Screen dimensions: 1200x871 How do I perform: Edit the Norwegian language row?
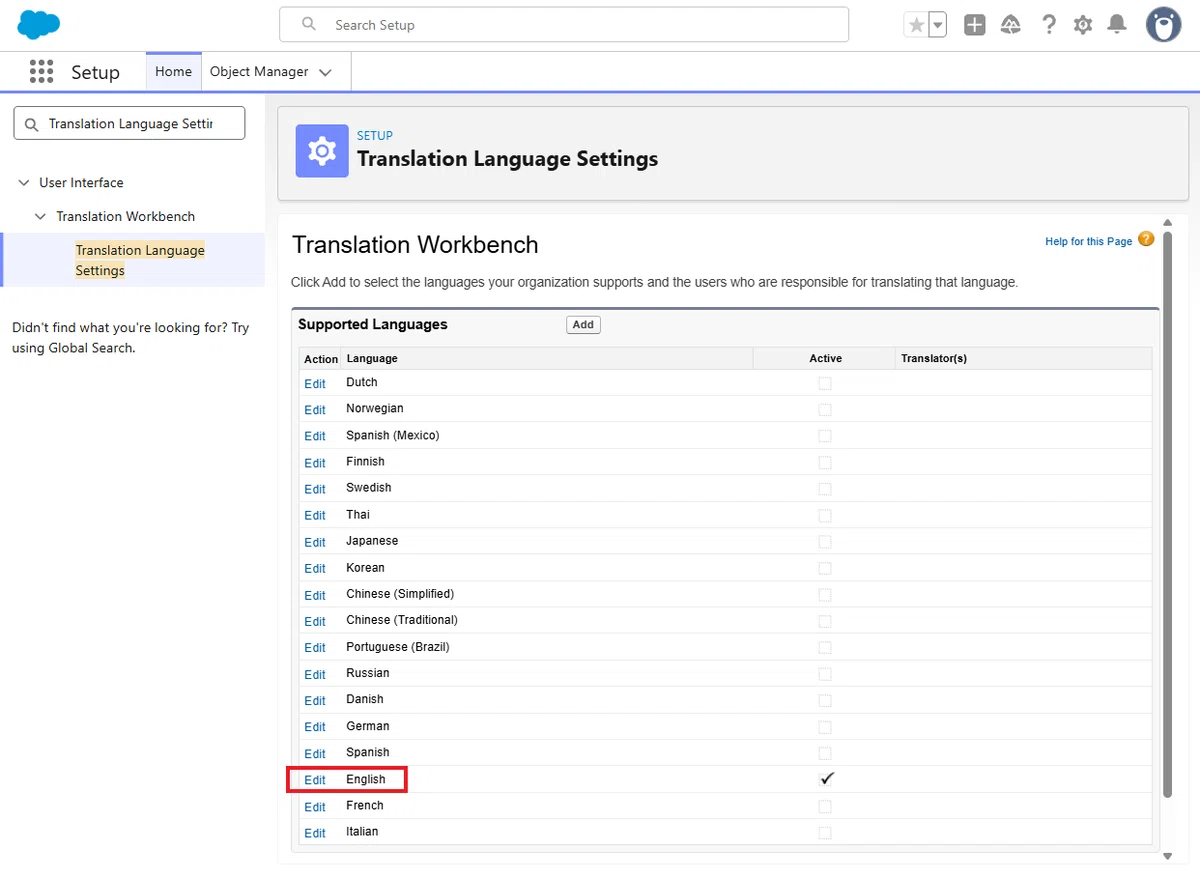[315, 410]
